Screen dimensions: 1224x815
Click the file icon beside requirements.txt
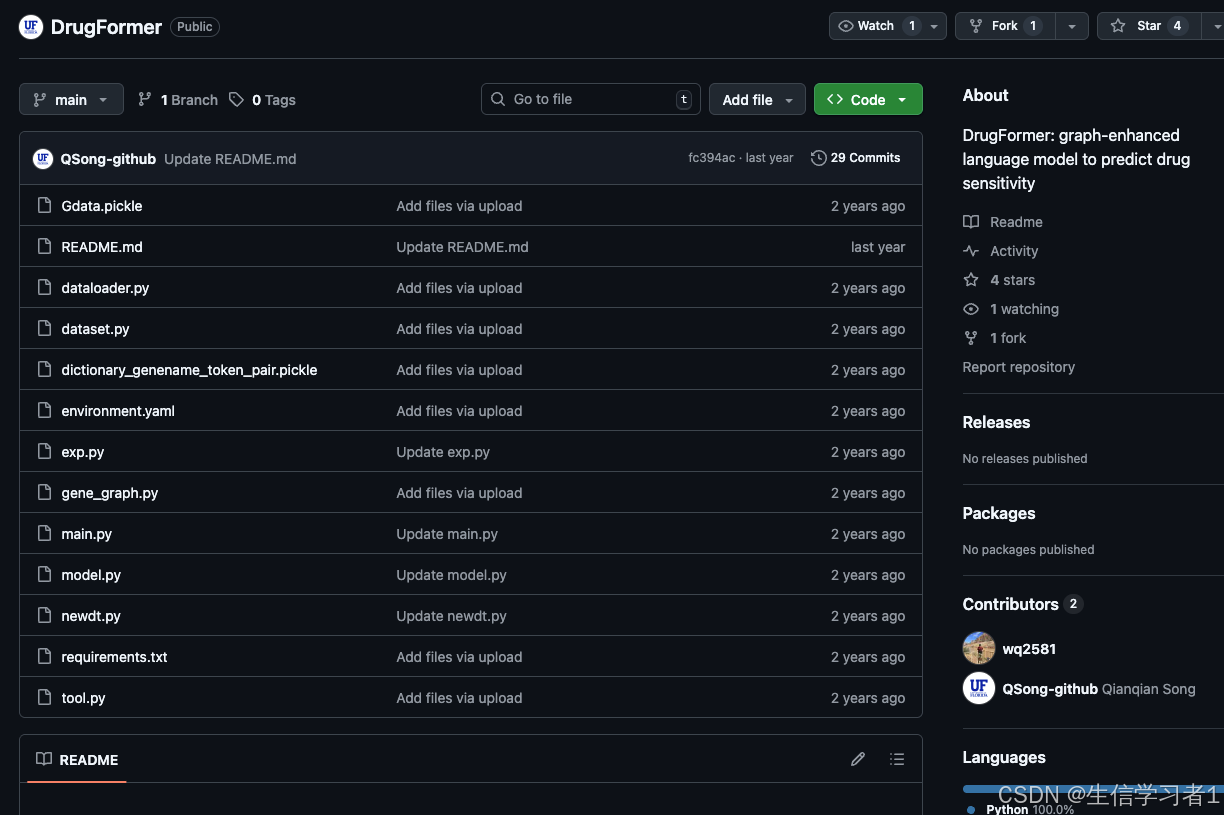coord(44,657)
